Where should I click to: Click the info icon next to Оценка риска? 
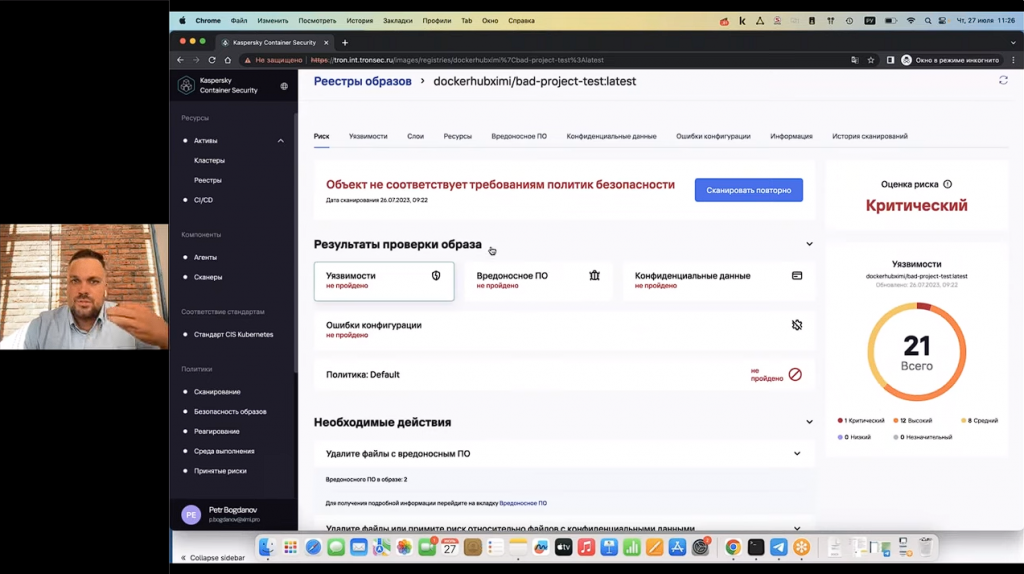(948, 184)
